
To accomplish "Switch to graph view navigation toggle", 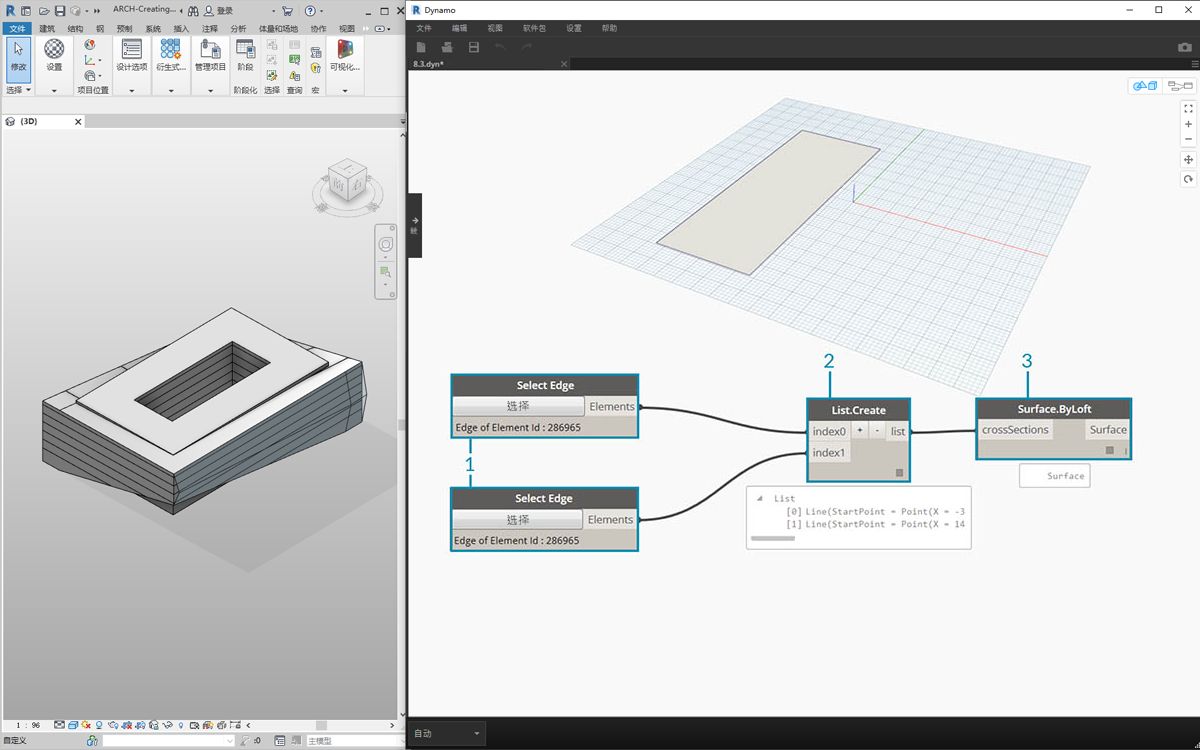I will pyautogui.click(x=1180, y=86).
